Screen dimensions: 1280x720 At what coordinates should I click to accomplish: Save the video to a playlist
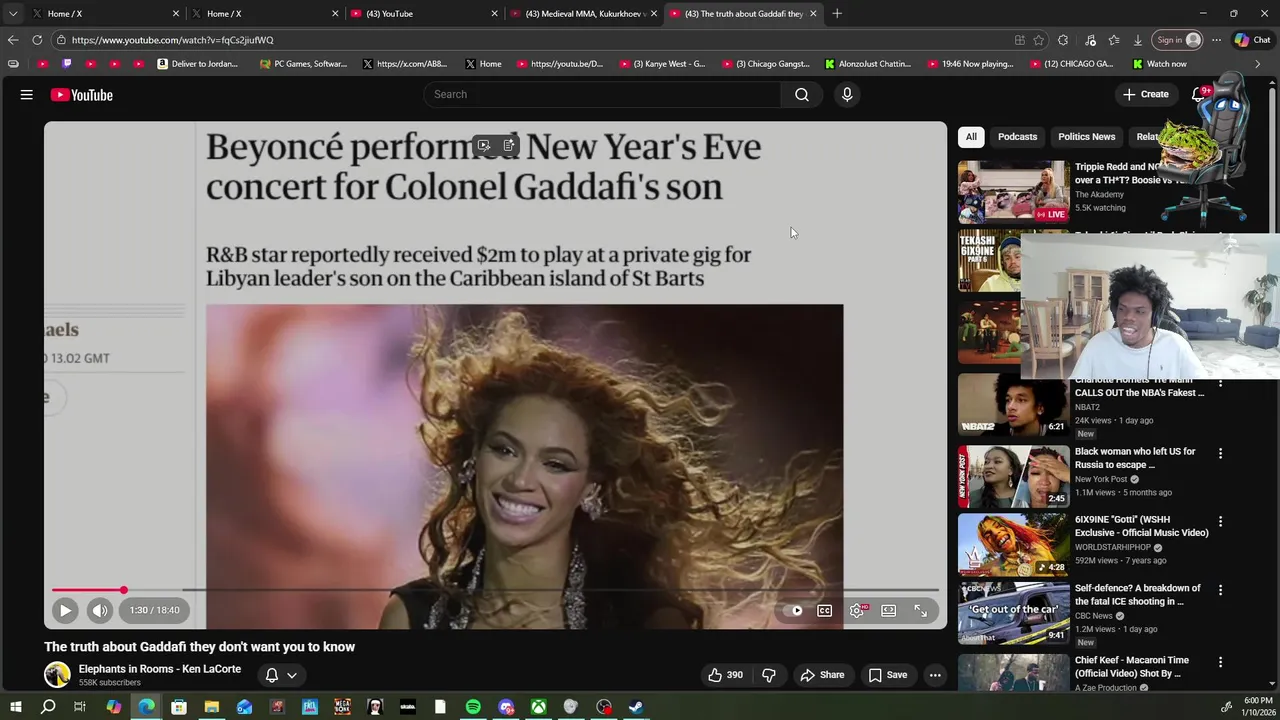[888, 675]
